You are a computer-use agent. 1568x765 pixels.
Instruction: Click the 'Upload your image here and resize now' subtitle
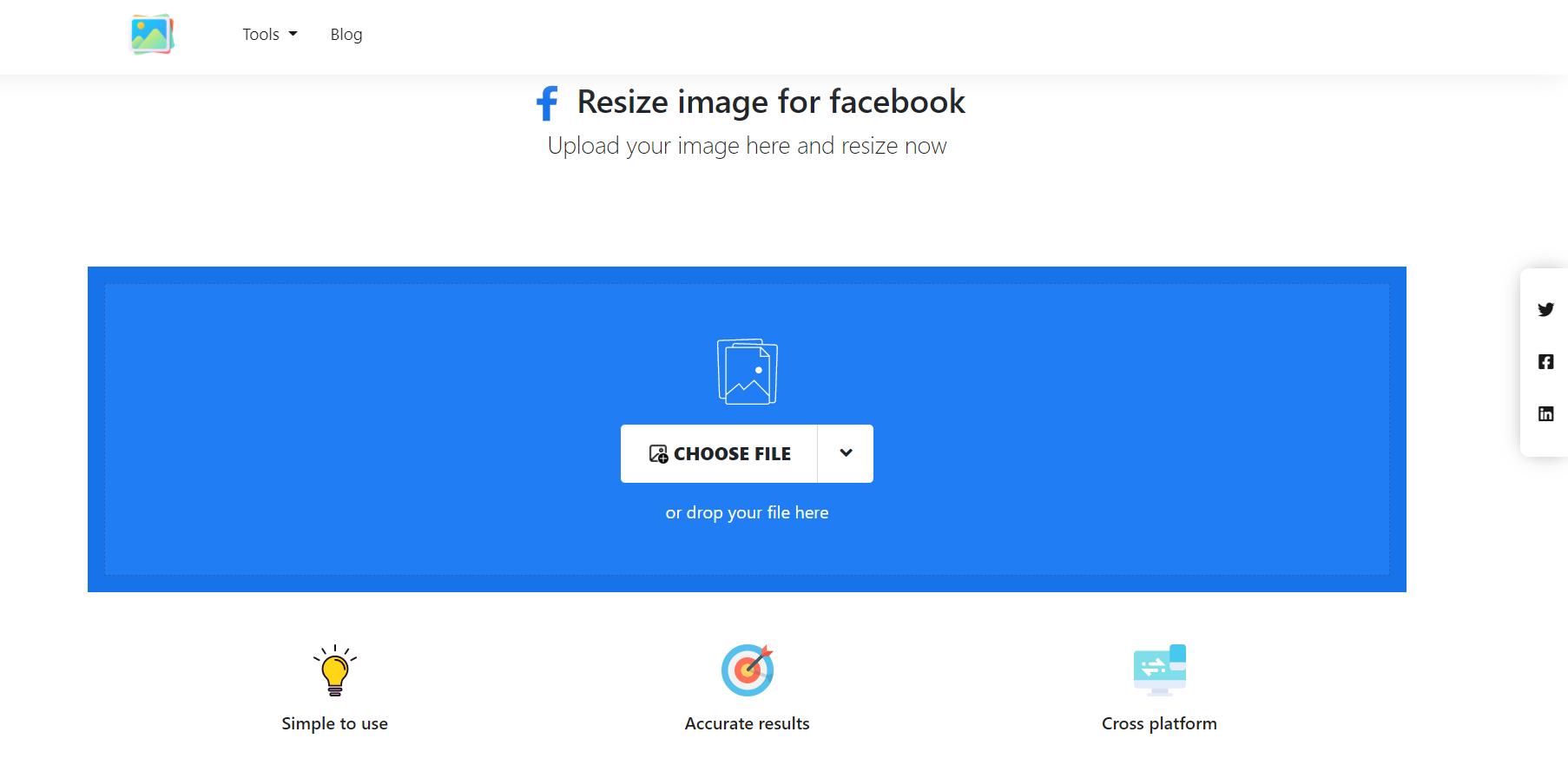[x=747, y=146]
